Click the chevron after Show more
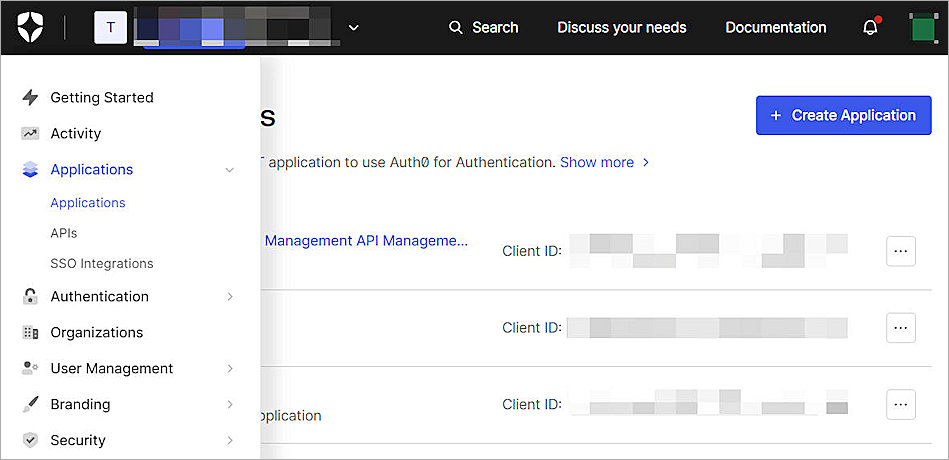This screenshot has width=949, height=460. (x=646, y=162)
